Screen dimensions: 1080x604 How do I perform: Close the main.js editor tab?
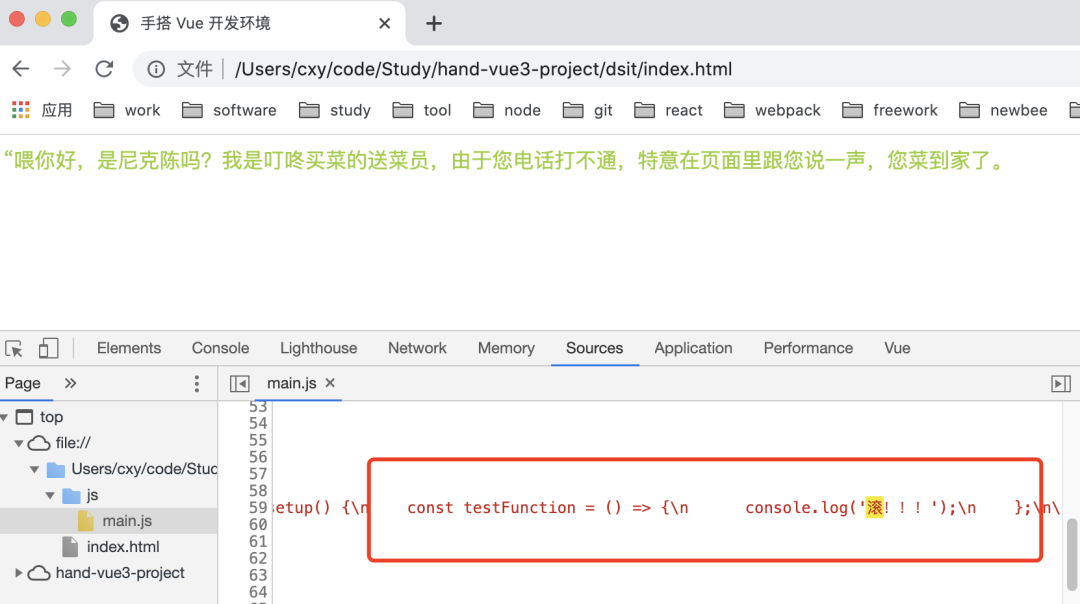coord(330,383)
